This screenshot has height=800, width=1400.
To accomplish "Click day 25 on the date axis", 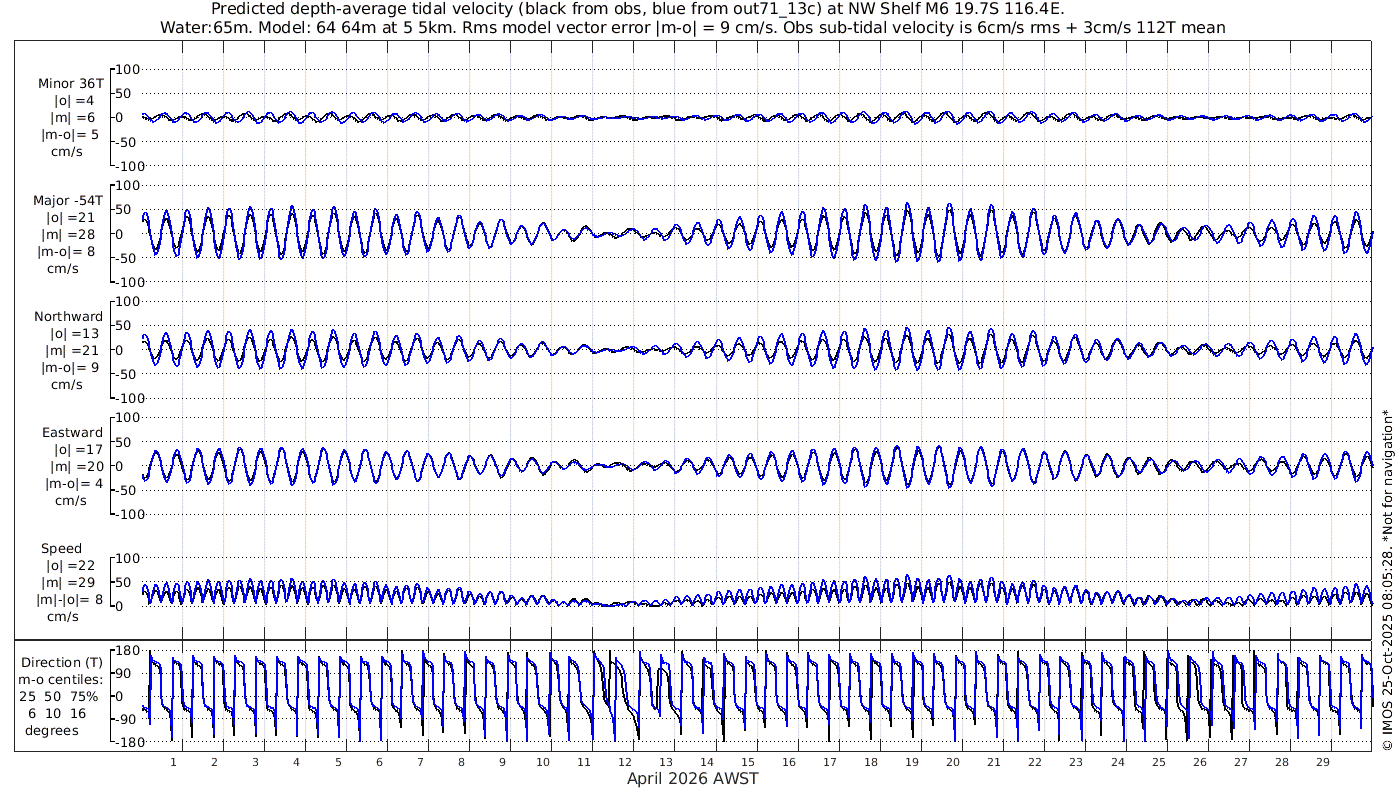I will (1158, 762).
